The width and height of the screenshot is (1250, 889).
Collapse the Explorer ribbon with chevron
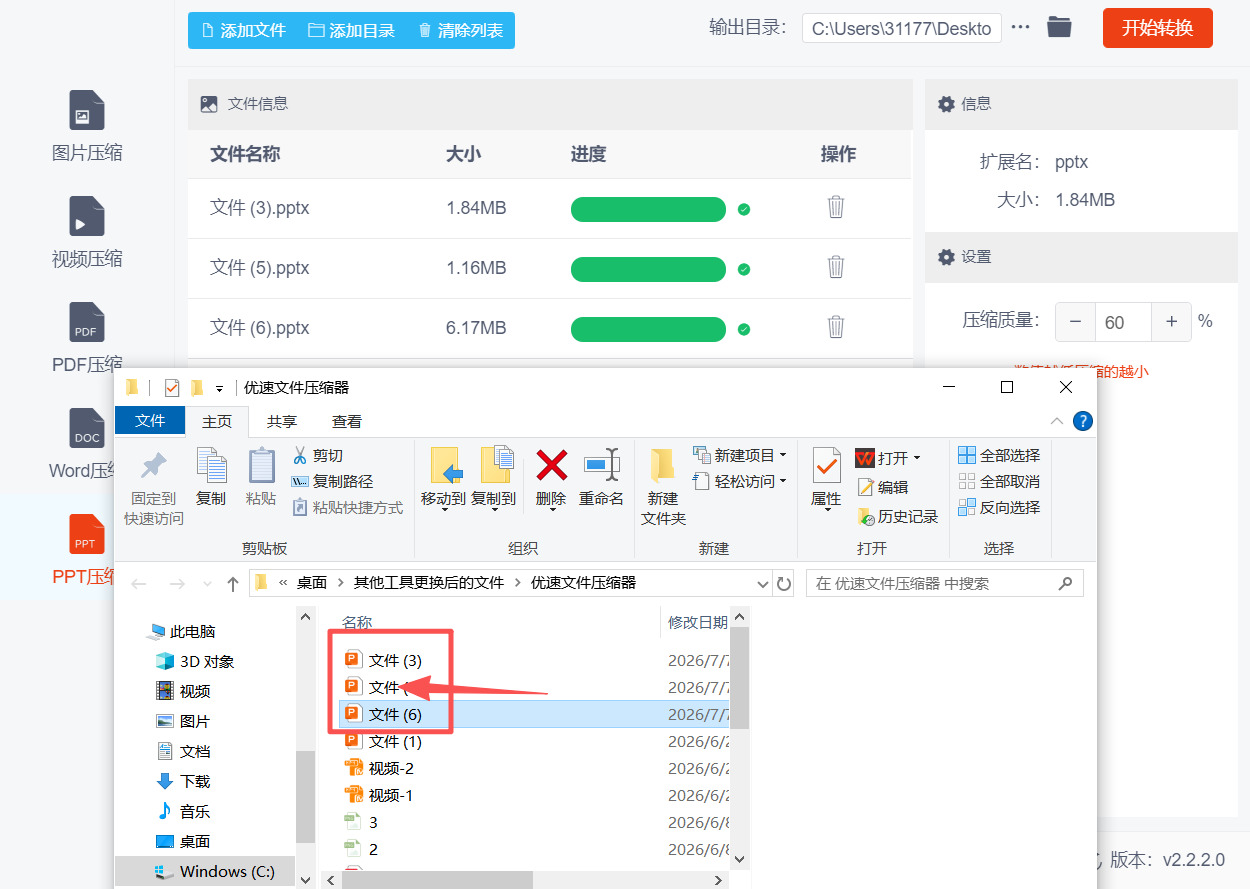1056,421
